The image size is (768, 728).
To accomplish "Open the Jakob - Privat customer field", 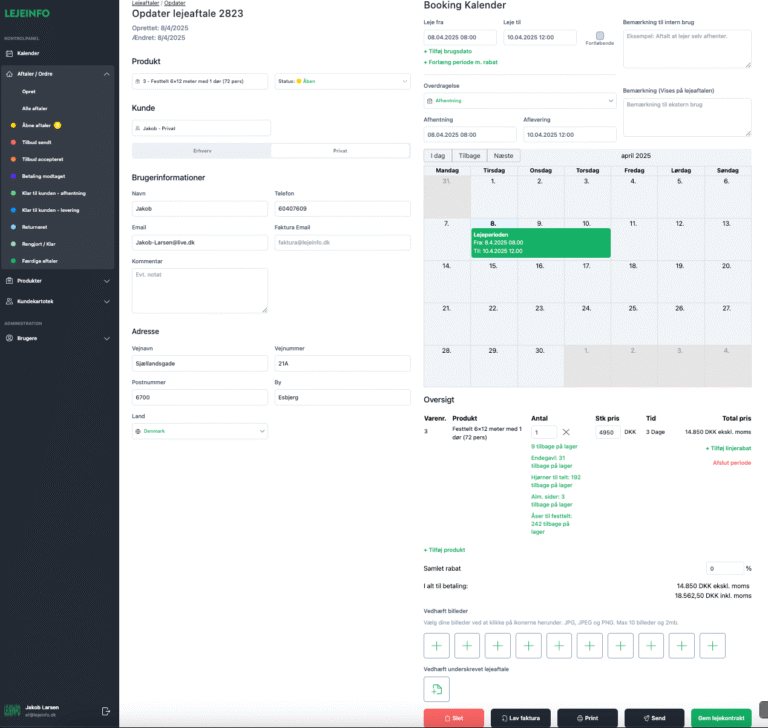I will point(201,128).
